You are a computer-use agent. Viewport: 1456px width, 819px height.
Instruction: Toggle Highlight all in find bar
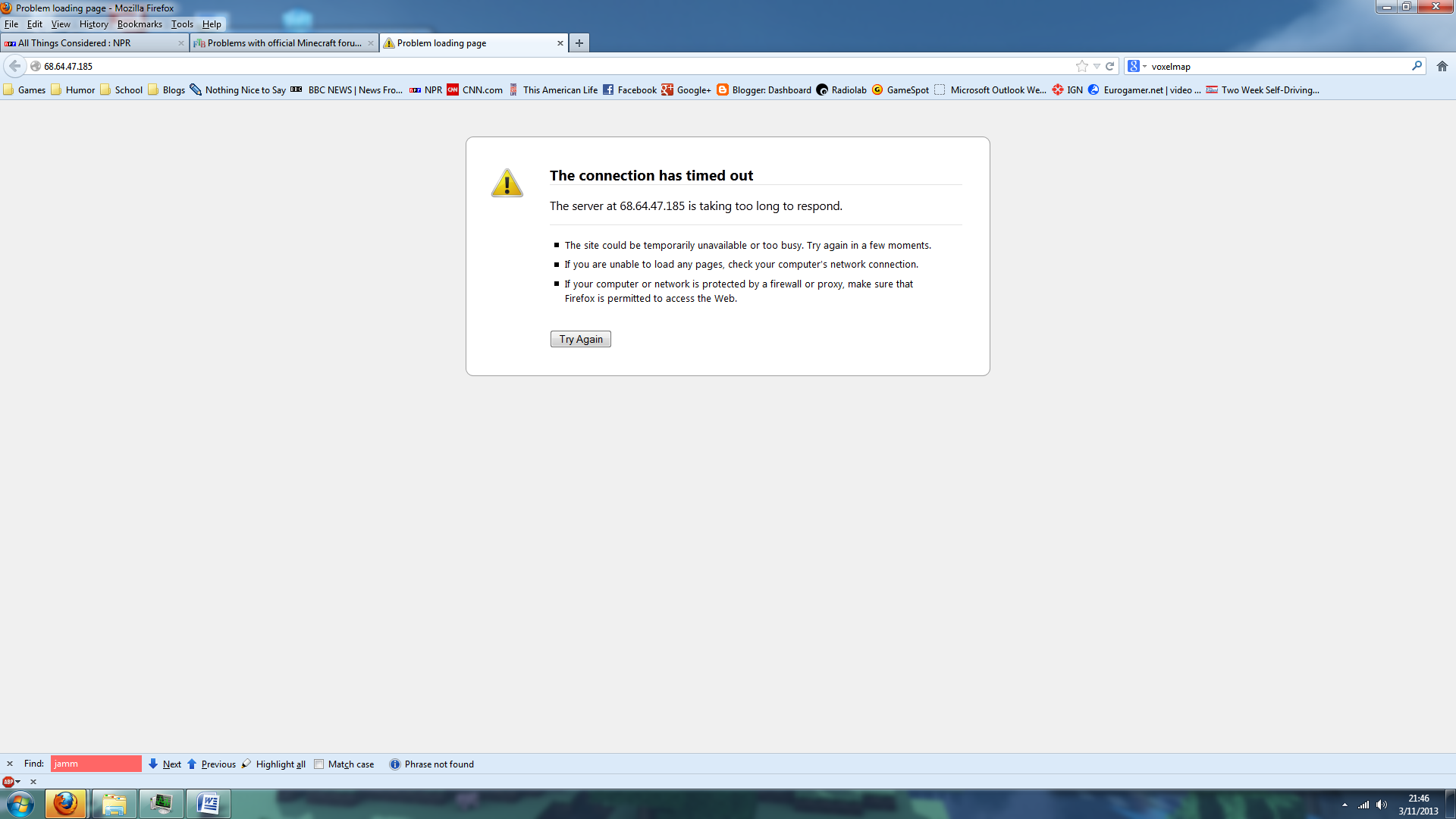(274, 764)
